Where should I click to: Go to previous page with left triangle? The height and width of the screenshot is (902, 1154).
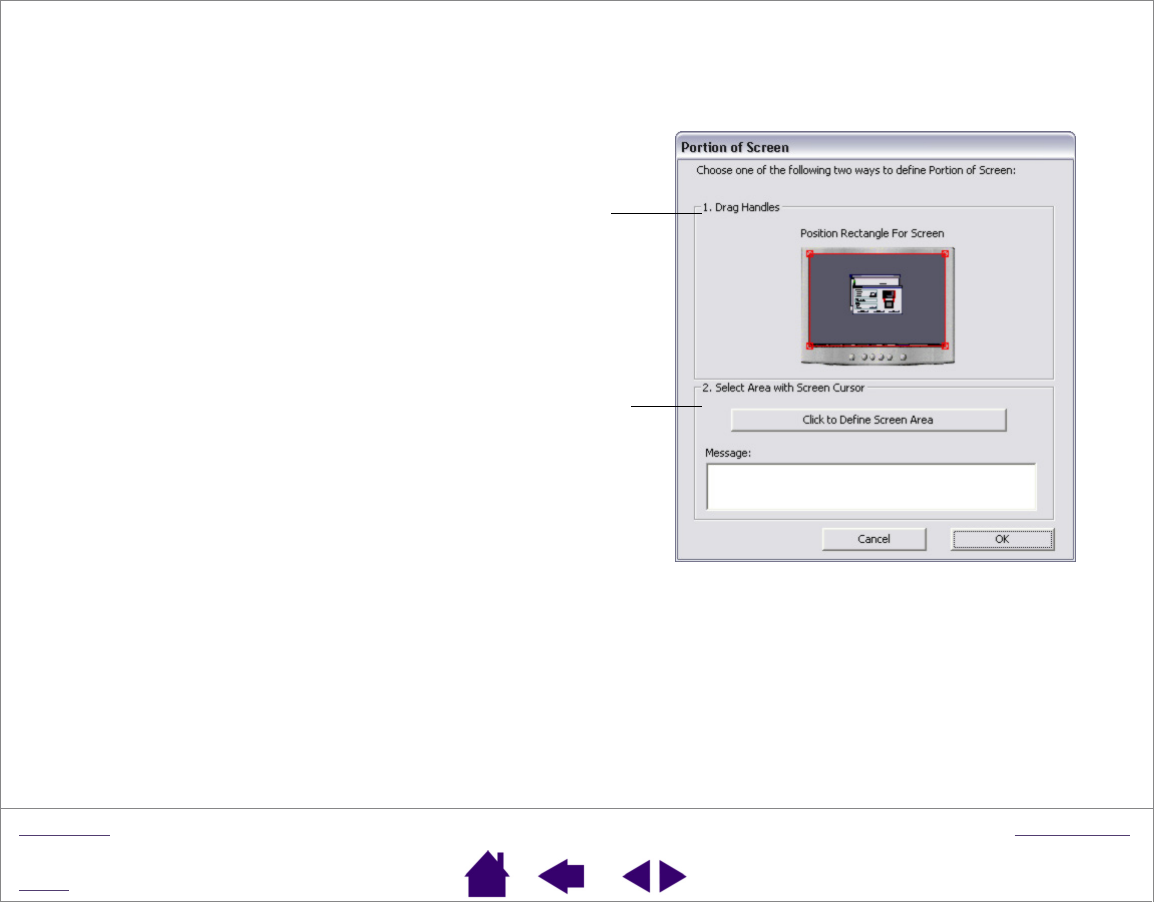(x=636, y=876)
